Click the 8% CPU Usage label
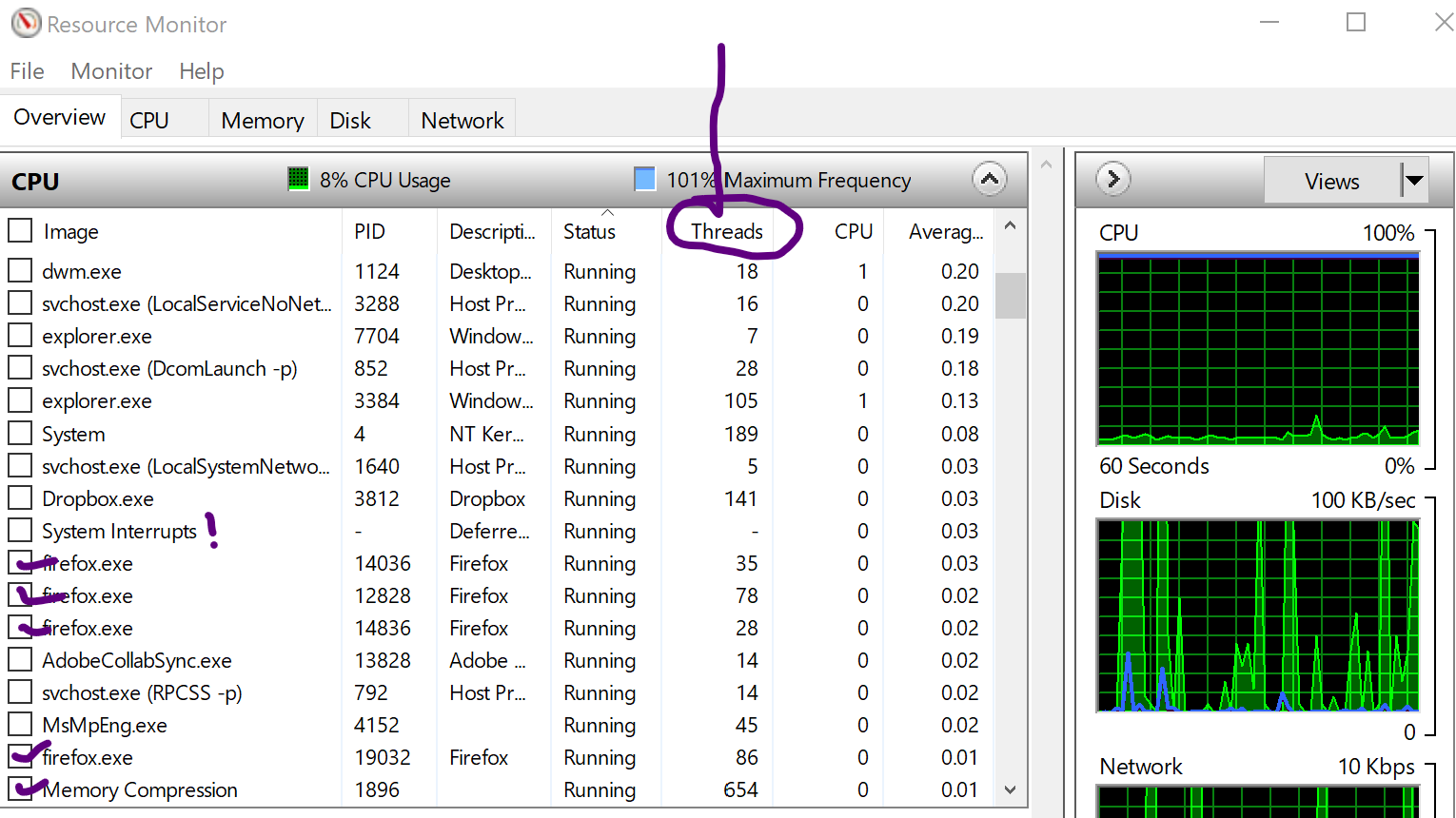Viewport: 1456px width, 818px height. pos(384,180)
